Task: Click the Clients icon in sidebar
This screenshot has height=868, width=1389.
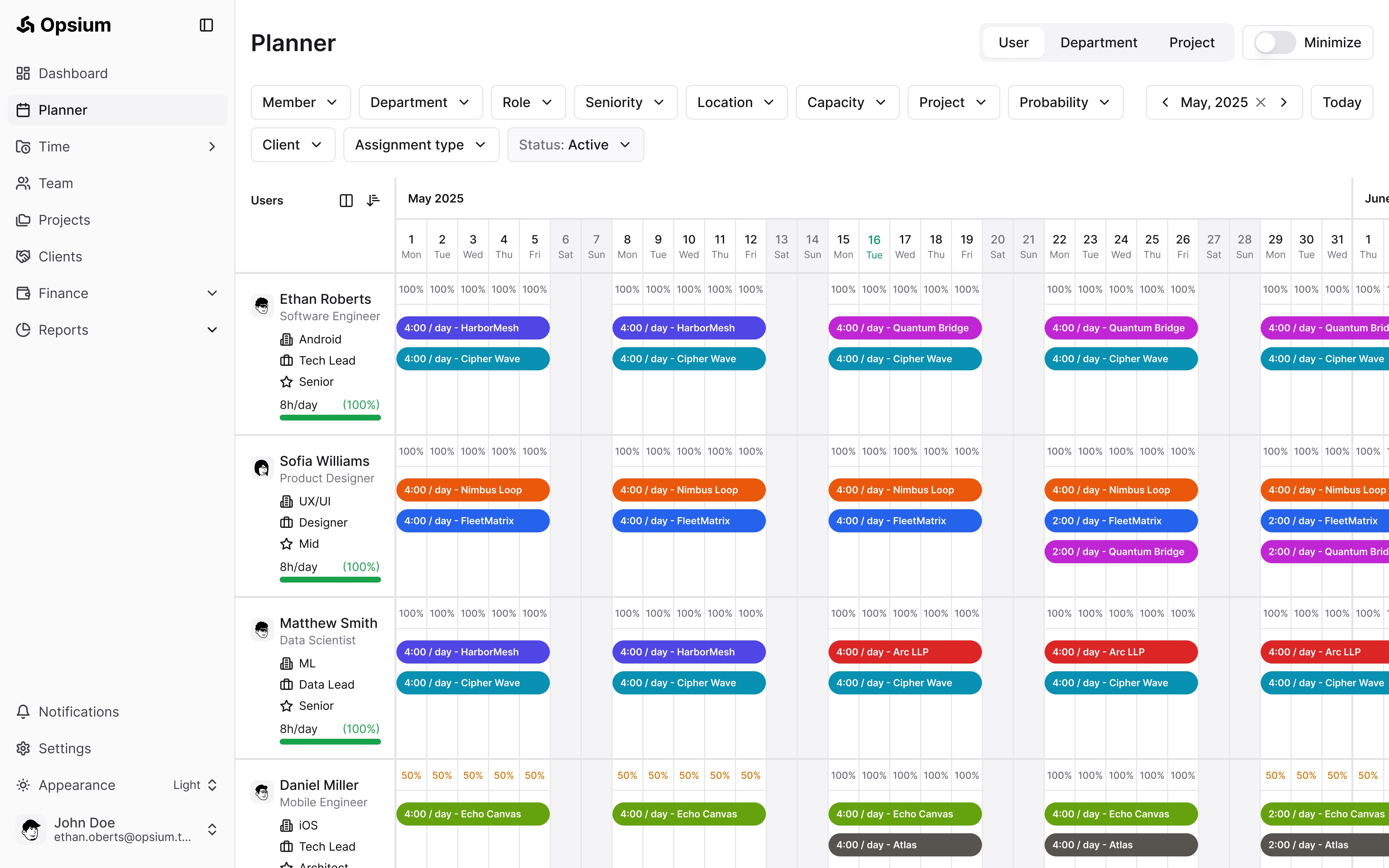Action: click(23, 257)
